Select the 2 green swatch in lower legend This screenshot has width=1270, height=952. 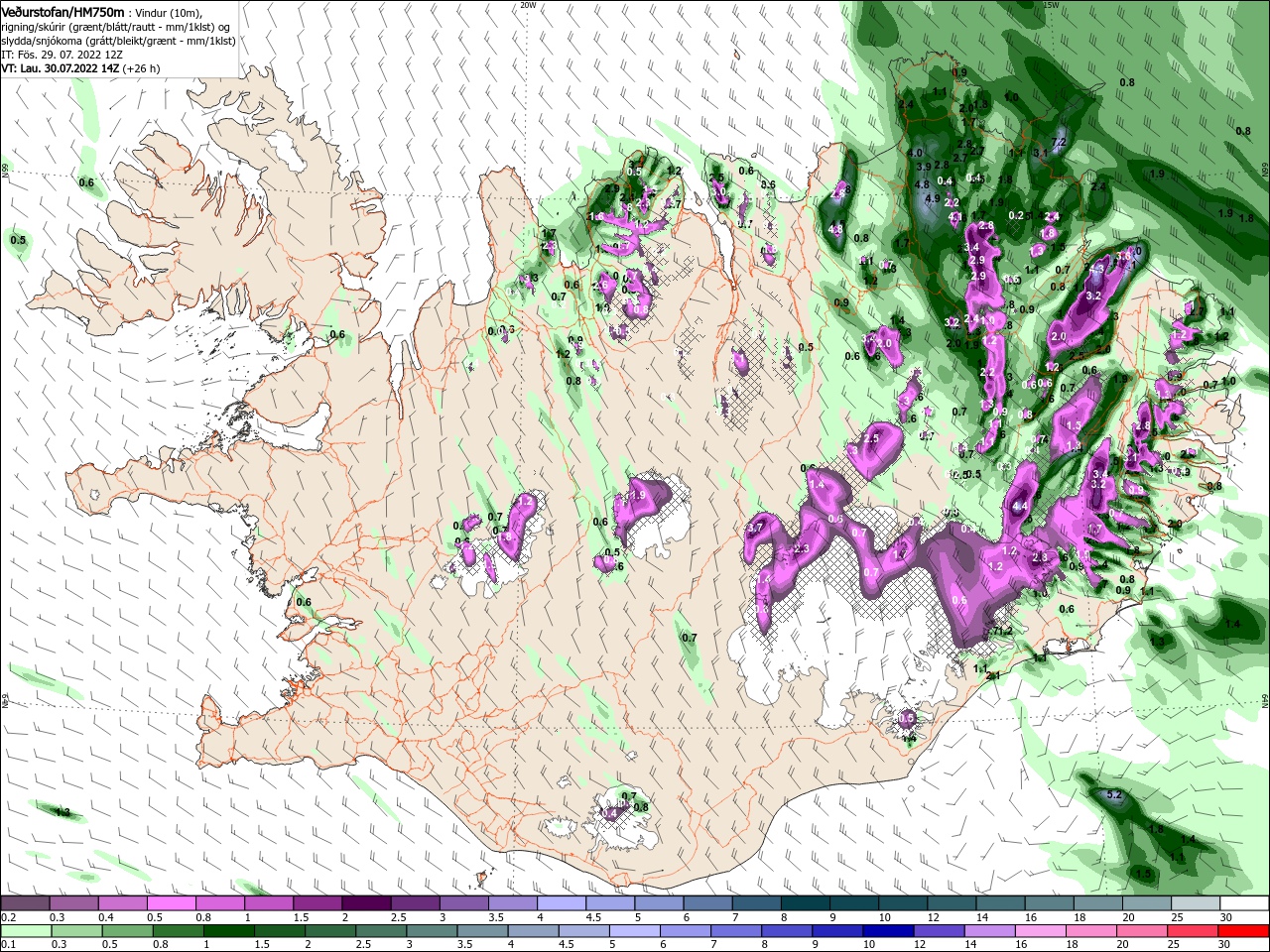pos(329,931)
